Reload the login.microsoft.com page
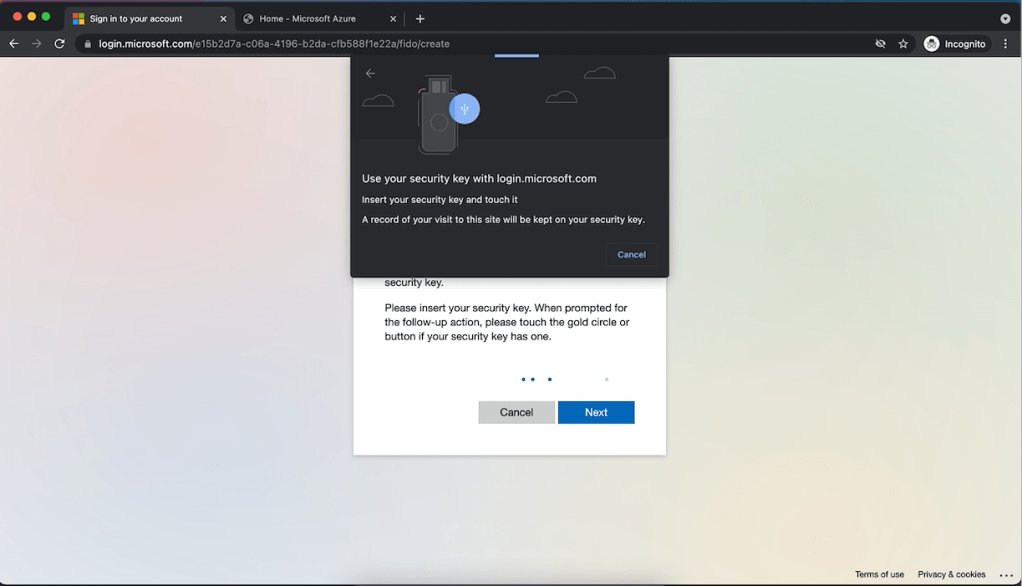Screen dimensions: 1022x586 (60, 44)
